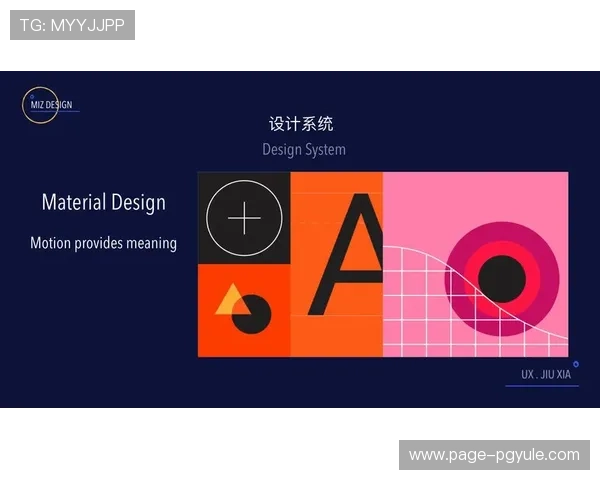Click the UX . JIU XIA credit
Image resolution: width=600 pixels, height=480 pixels.
click(545, 375)
